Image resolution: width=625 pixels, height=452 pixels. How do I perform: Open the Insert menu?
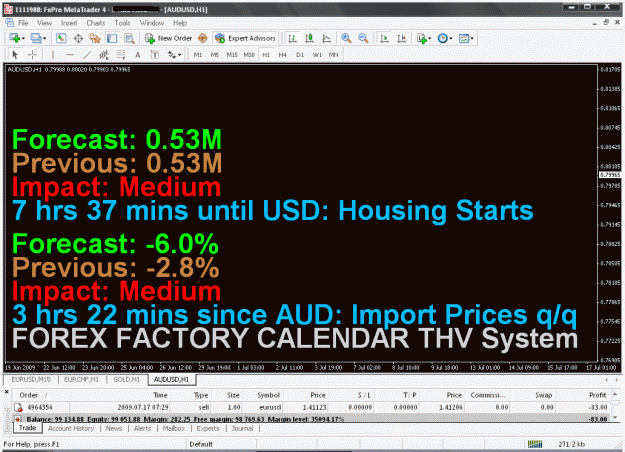(69, 23)
